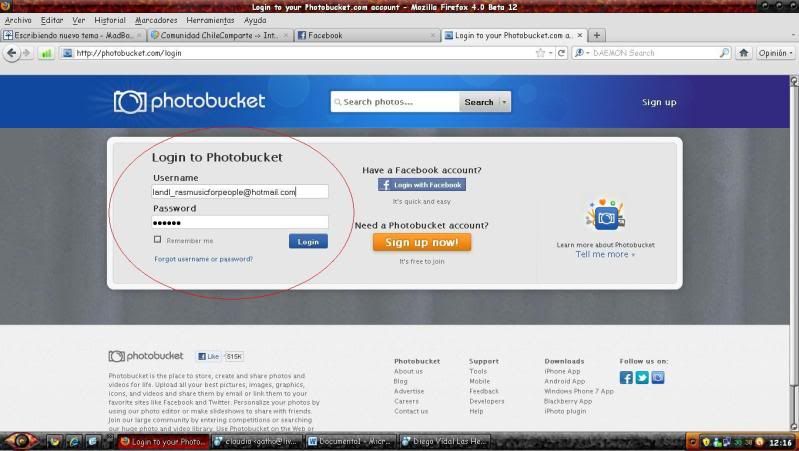The width and height of the screenshot is (799, 451).
Task: Open the Editar menu
Action: (52, 20)
